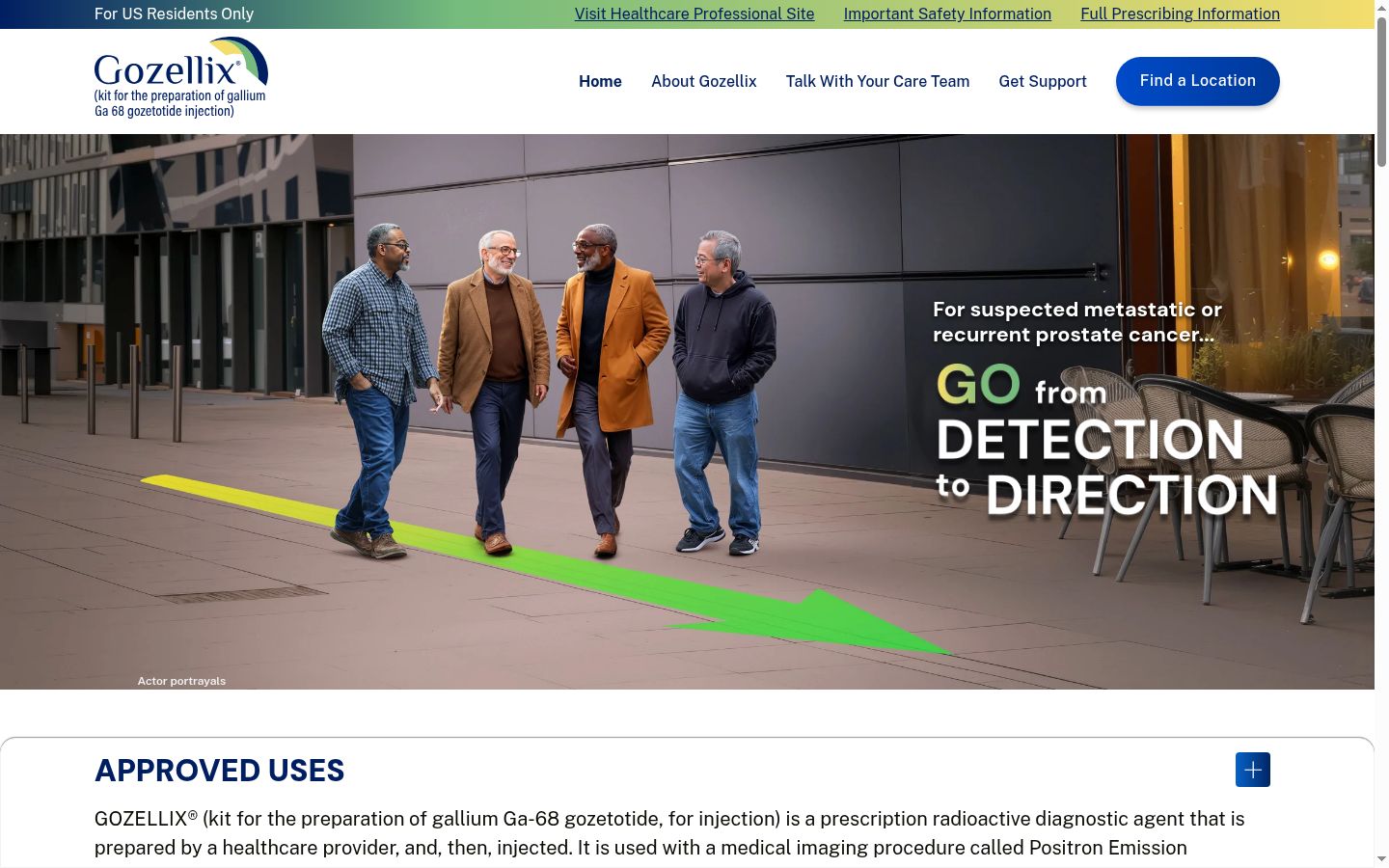Click the scrollbar up arrow

click(1381, 8)
